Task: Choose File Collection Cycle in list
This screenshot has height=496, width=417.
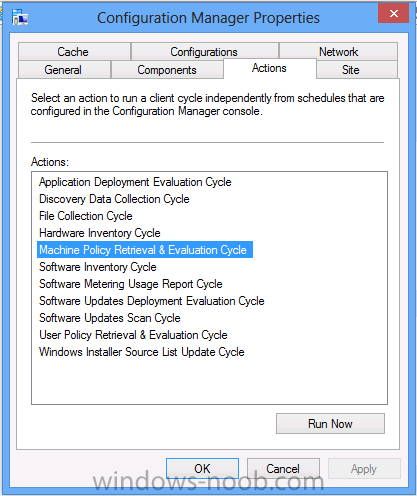Action: 86,216
